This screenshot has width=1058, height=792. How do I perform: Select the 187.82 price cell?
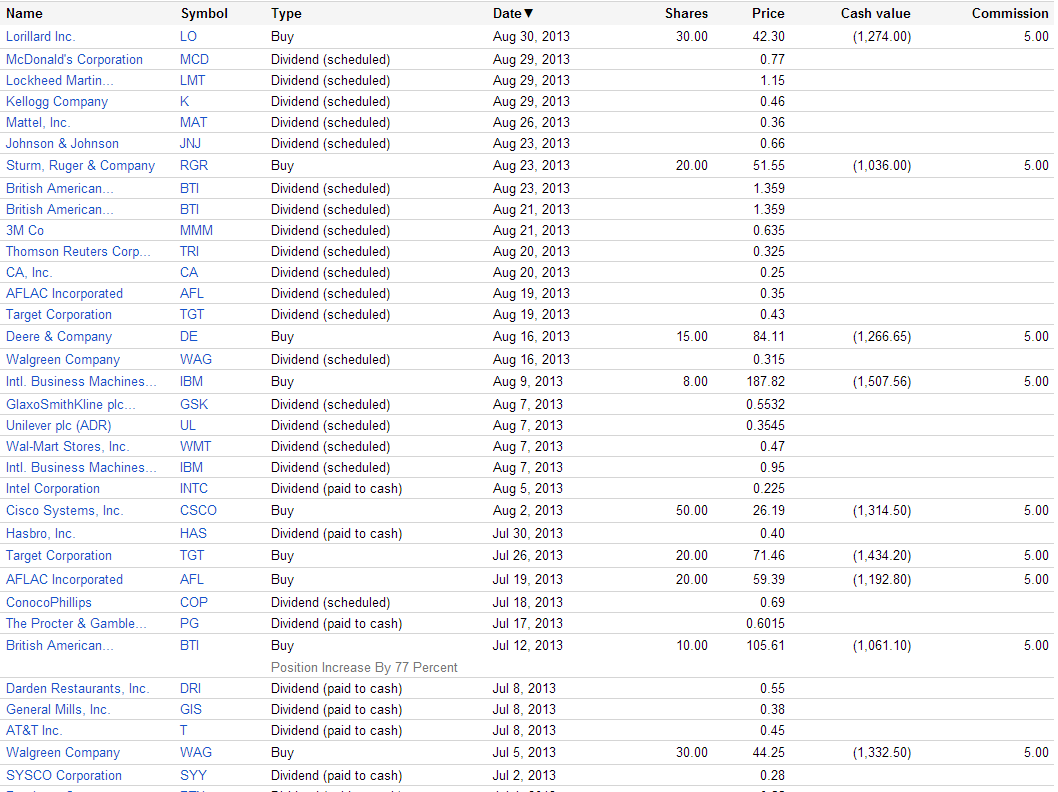tap(765, 381)
